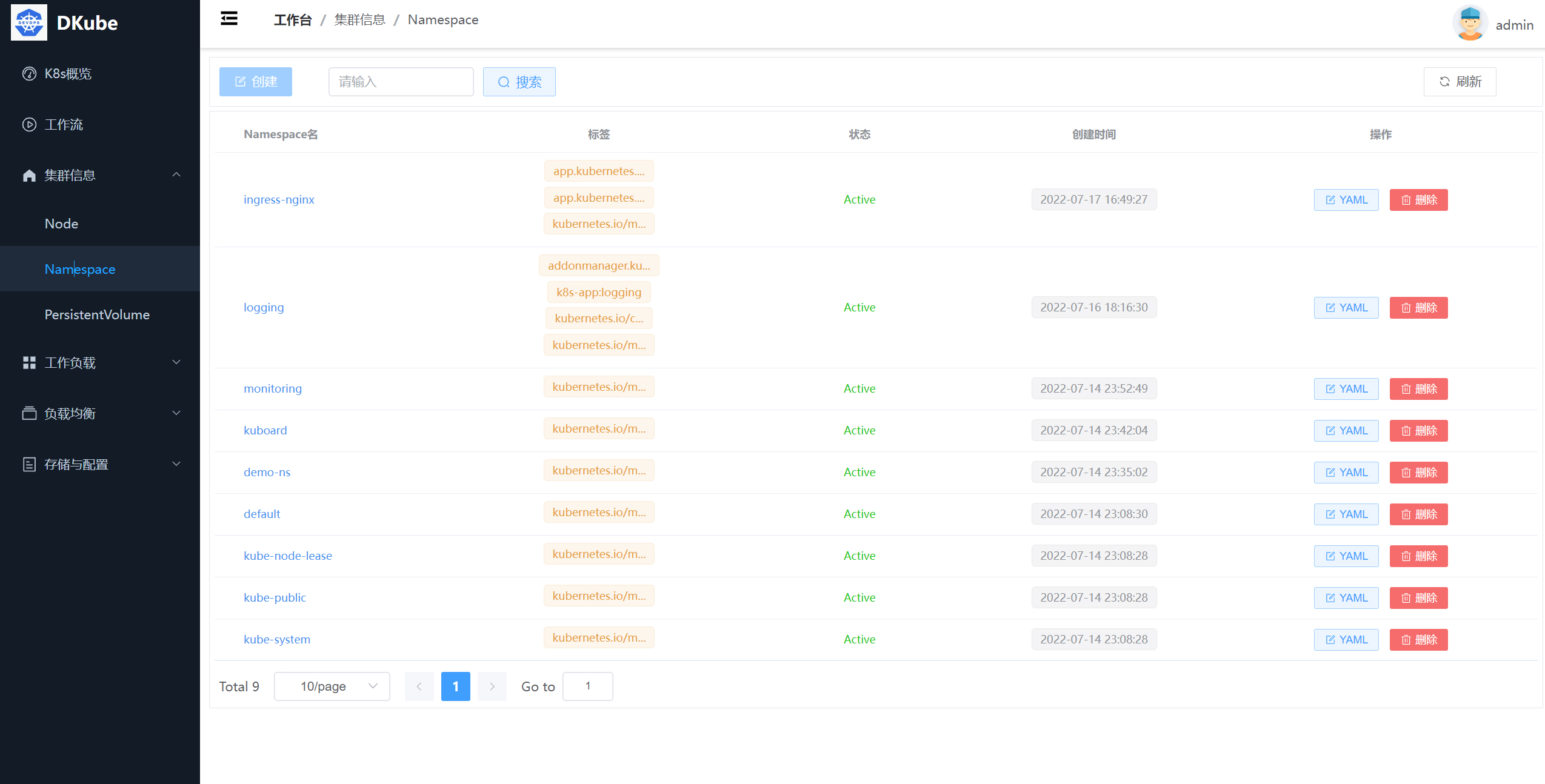1545x784 pixels.
Task: Expand the 负载均衡 menu section
Action: [x=100, y=413]
